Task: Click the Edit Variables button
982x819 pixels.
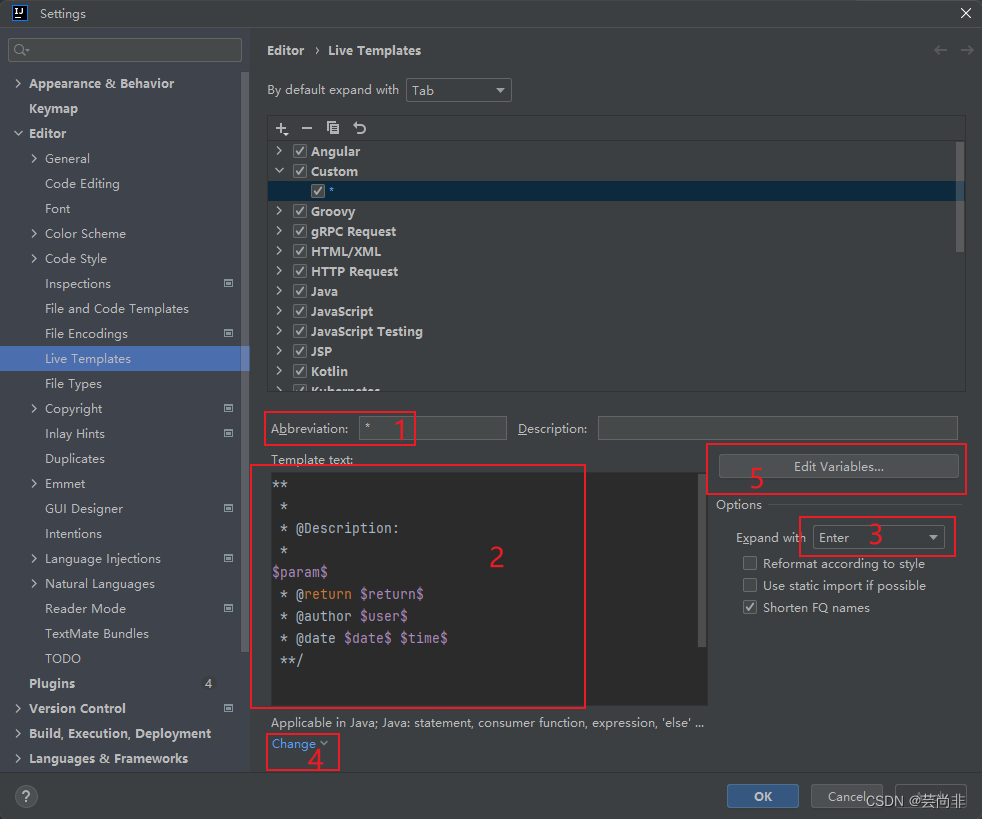Action: click(x=839, y=466)
